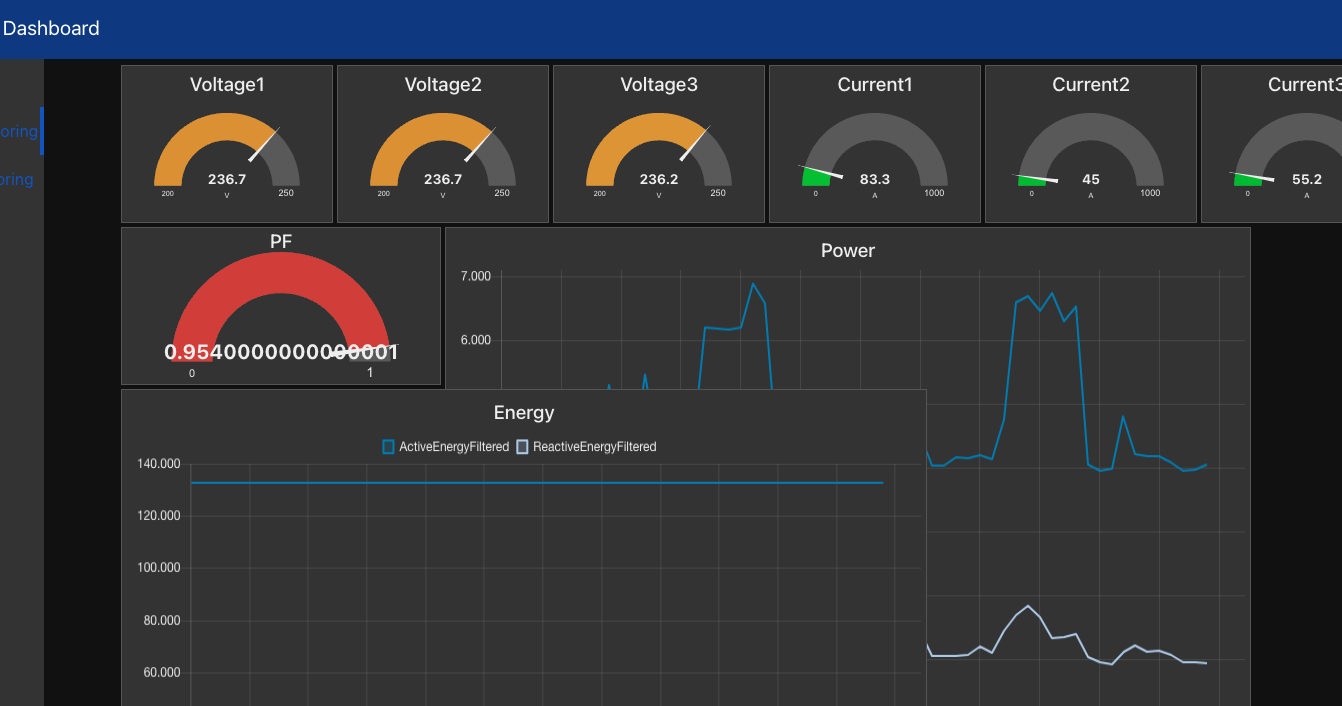The image size is (1342, 706).
Task: Click the 200 min label on Voltage2 gauge
Action: (383, 193)
